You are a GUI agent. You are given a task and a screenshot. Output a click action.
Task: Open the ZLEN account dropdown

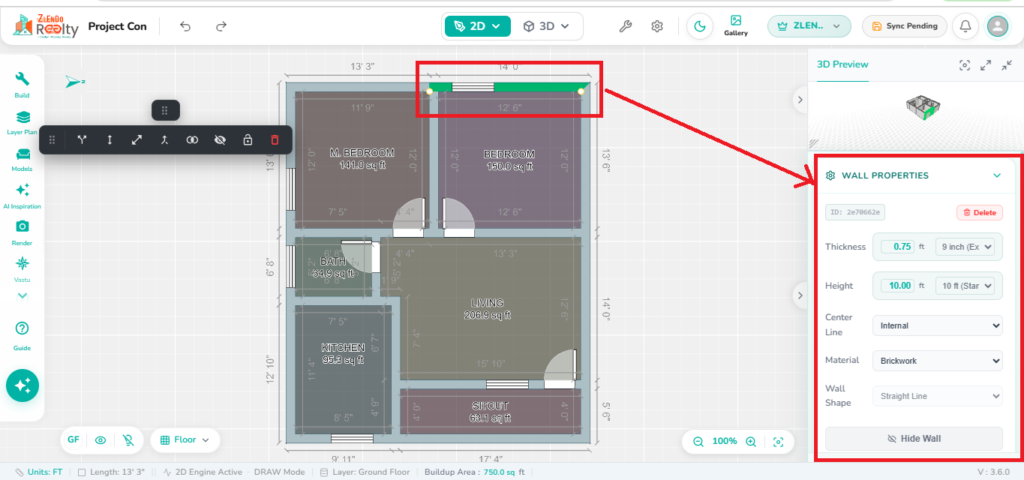[x=809, y=26]
